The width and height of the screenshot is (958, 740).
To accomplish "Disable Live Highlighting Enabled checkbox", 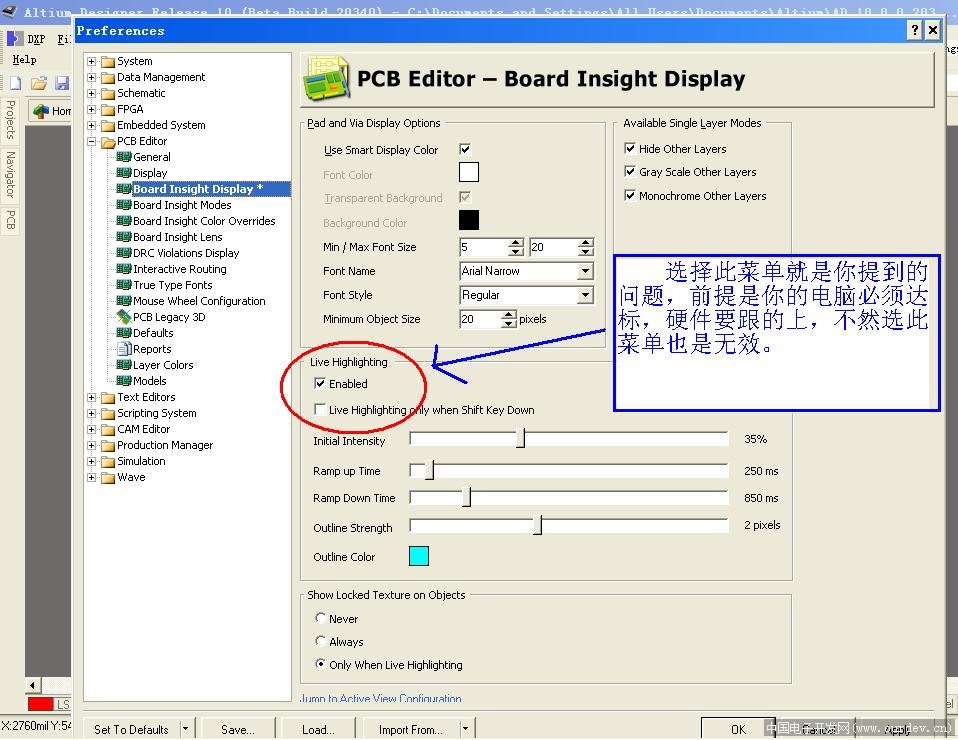I will pos(320,384).
